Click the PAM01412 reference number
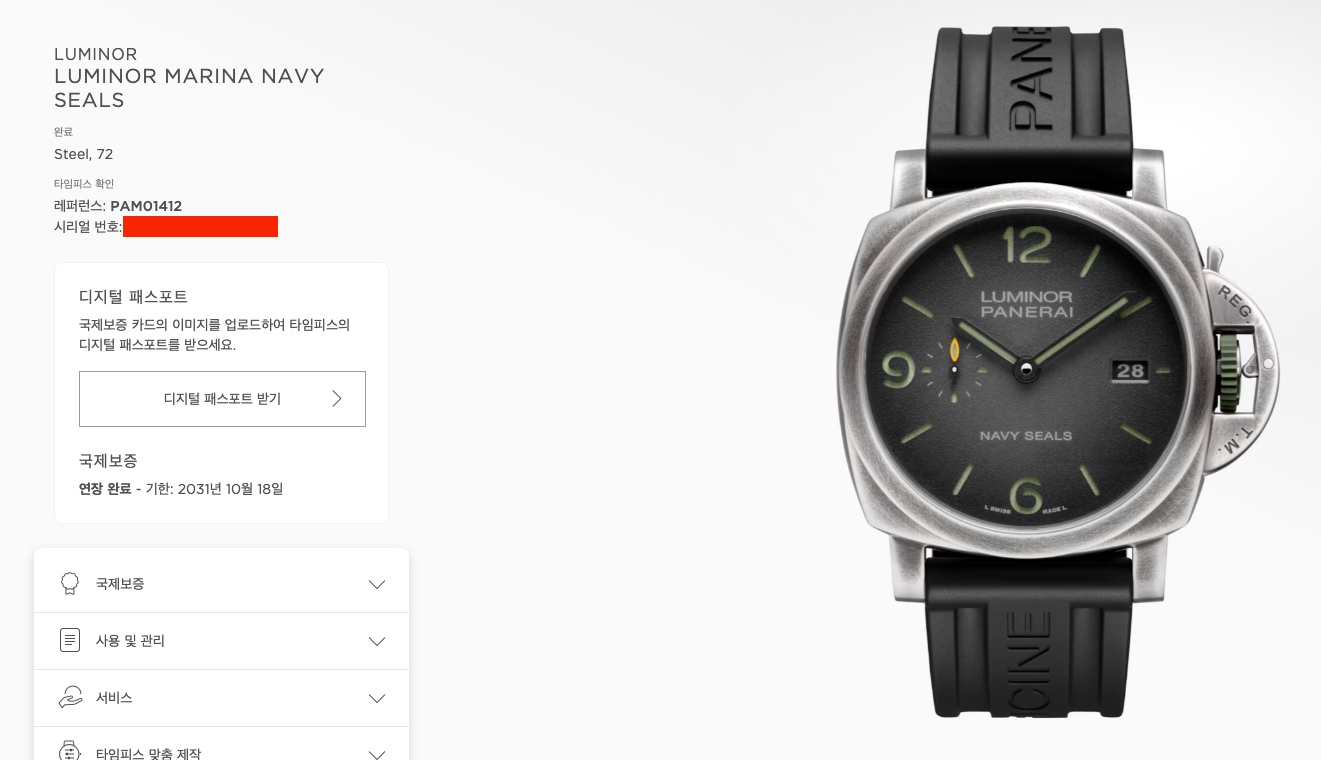The width and height of the screenshot is (1321, 760). 146,206
